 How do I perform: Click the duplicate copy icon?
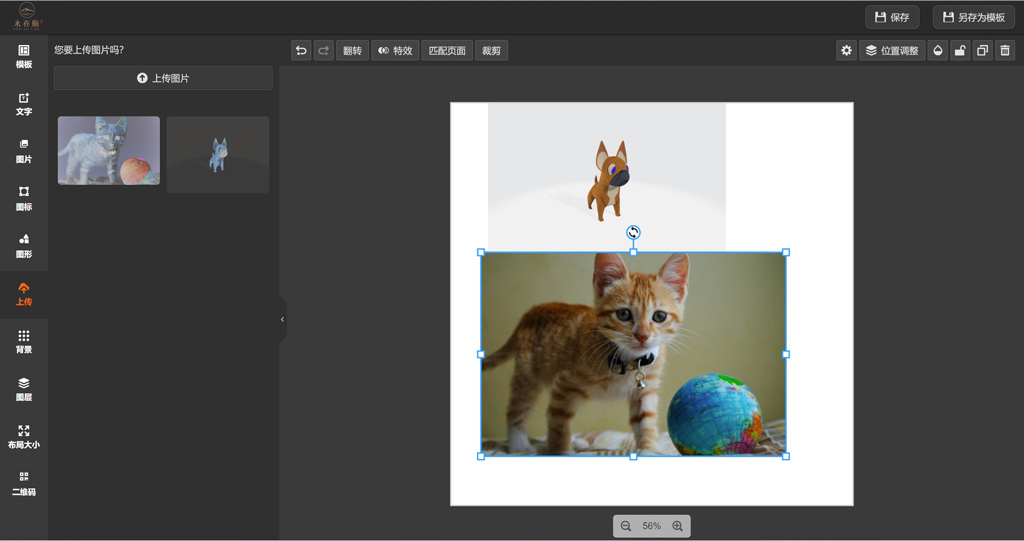coord(982,50)
